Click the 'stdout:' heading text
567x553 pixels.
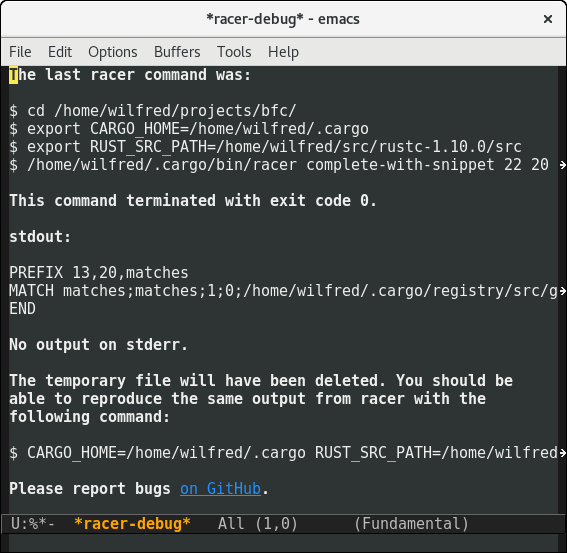(40, 237)
